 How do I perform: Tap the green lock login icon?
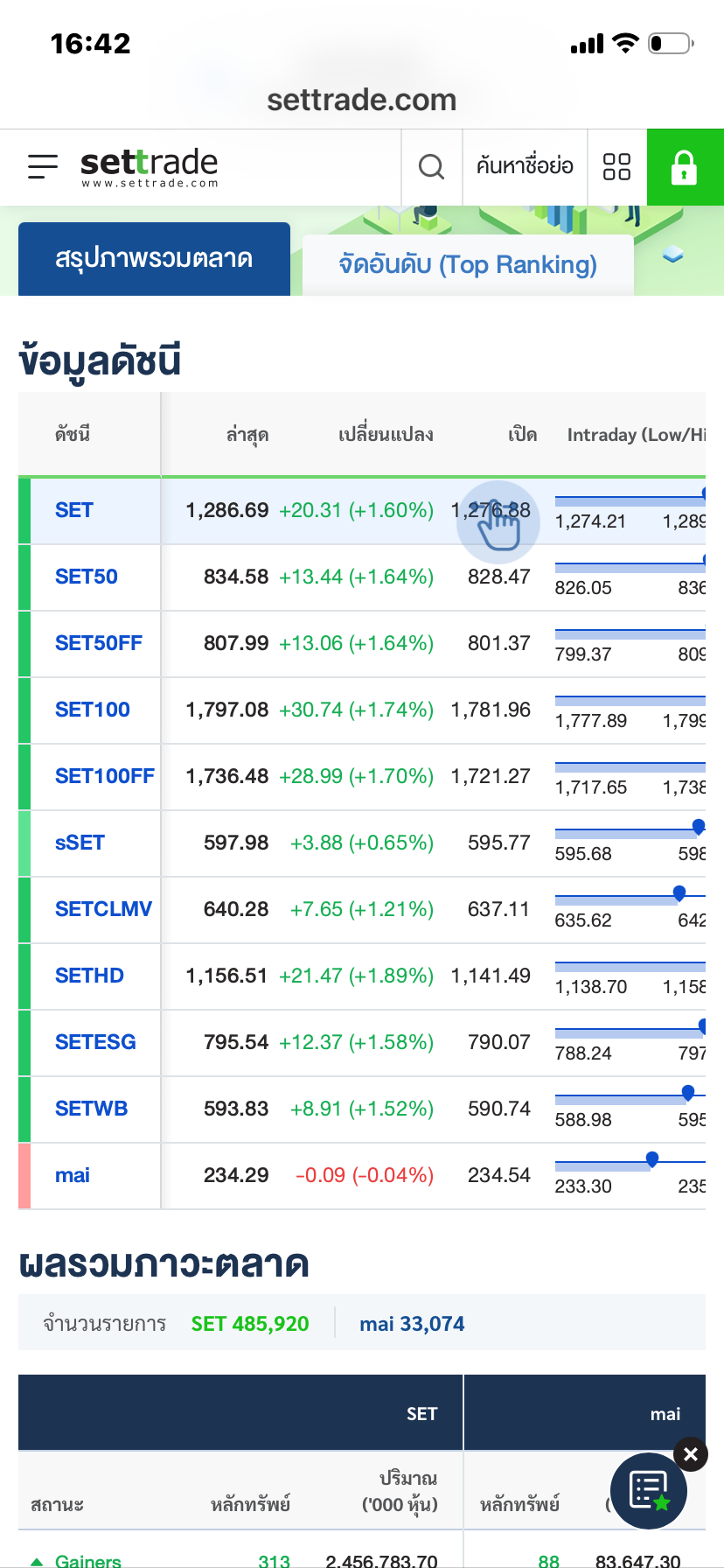(x=684, y=166)
